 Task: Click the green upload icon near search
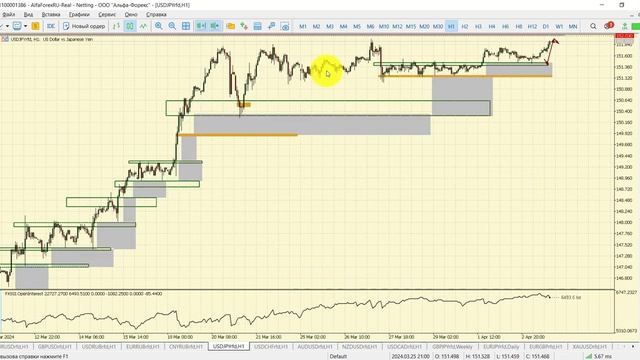[624, 26]
